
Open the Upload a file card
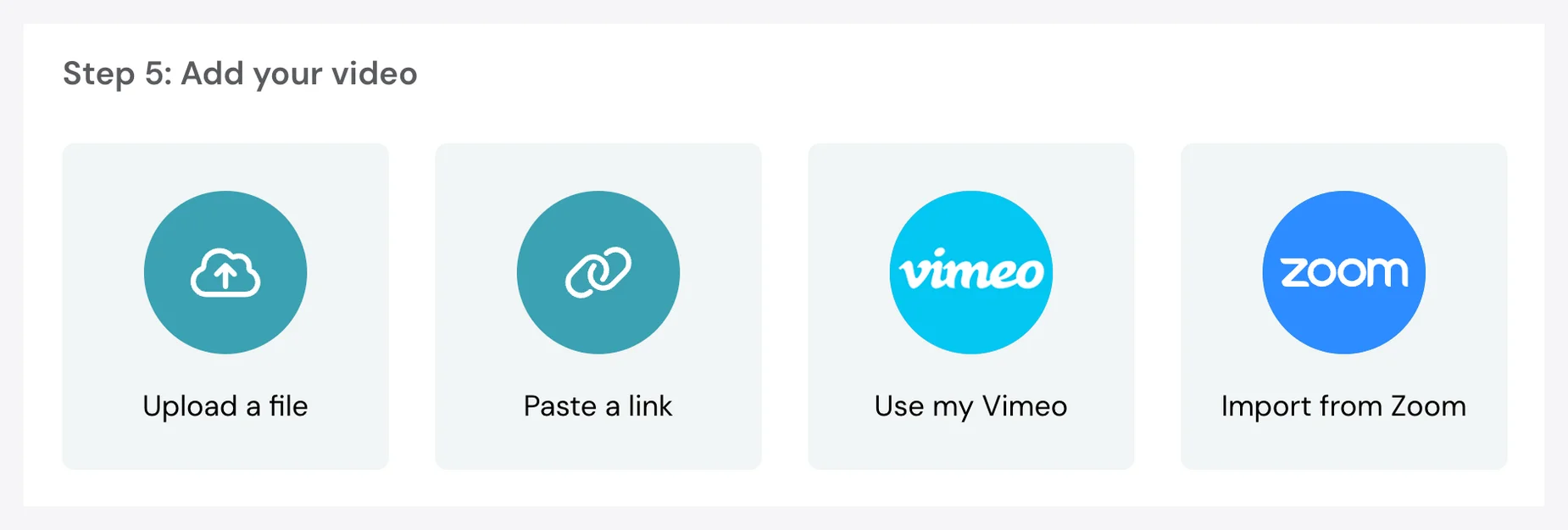pyautogui.click(x=225, y=306)
